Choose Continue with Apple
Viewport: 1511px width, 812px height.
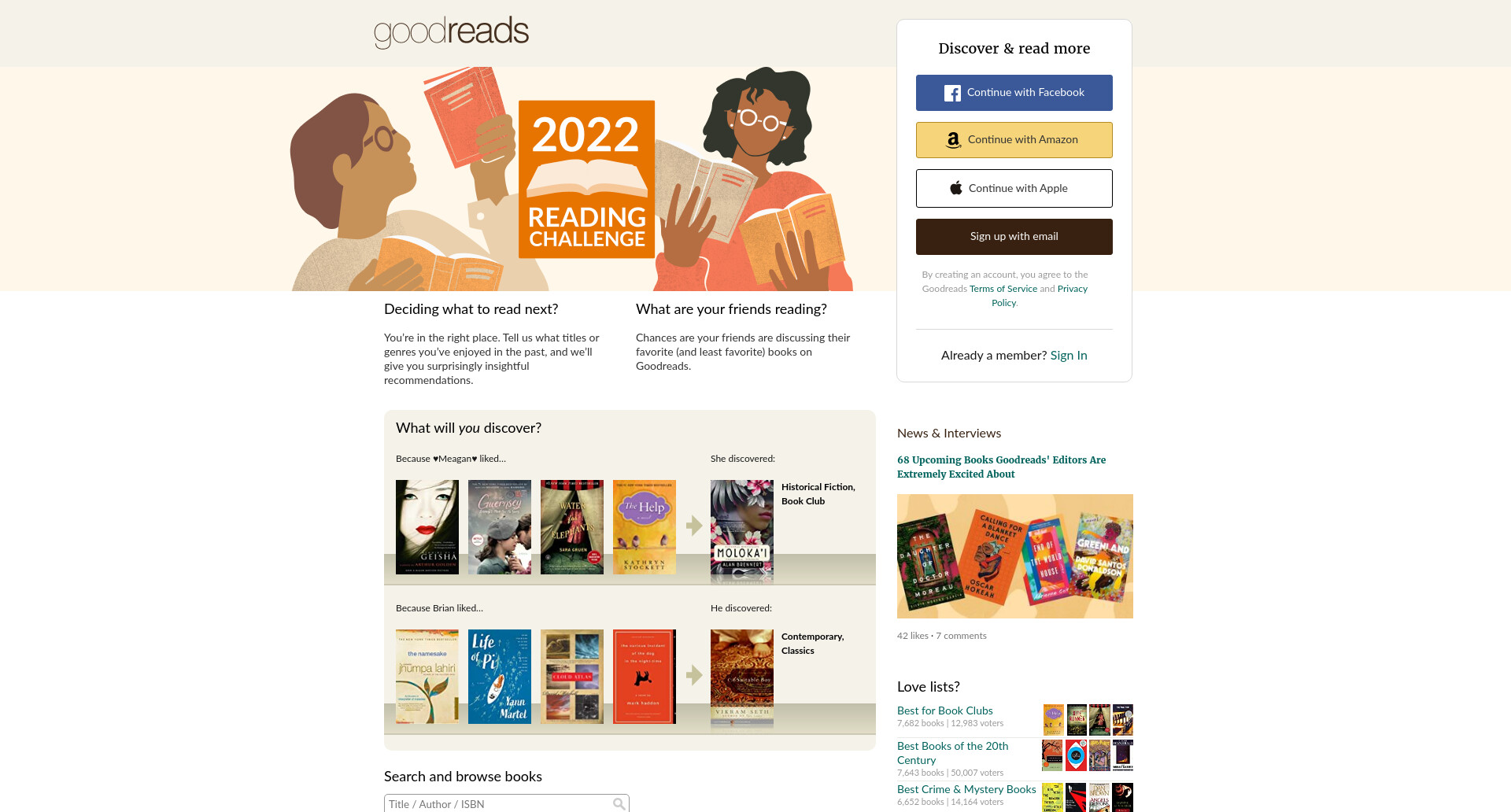tap(1014, 188)
